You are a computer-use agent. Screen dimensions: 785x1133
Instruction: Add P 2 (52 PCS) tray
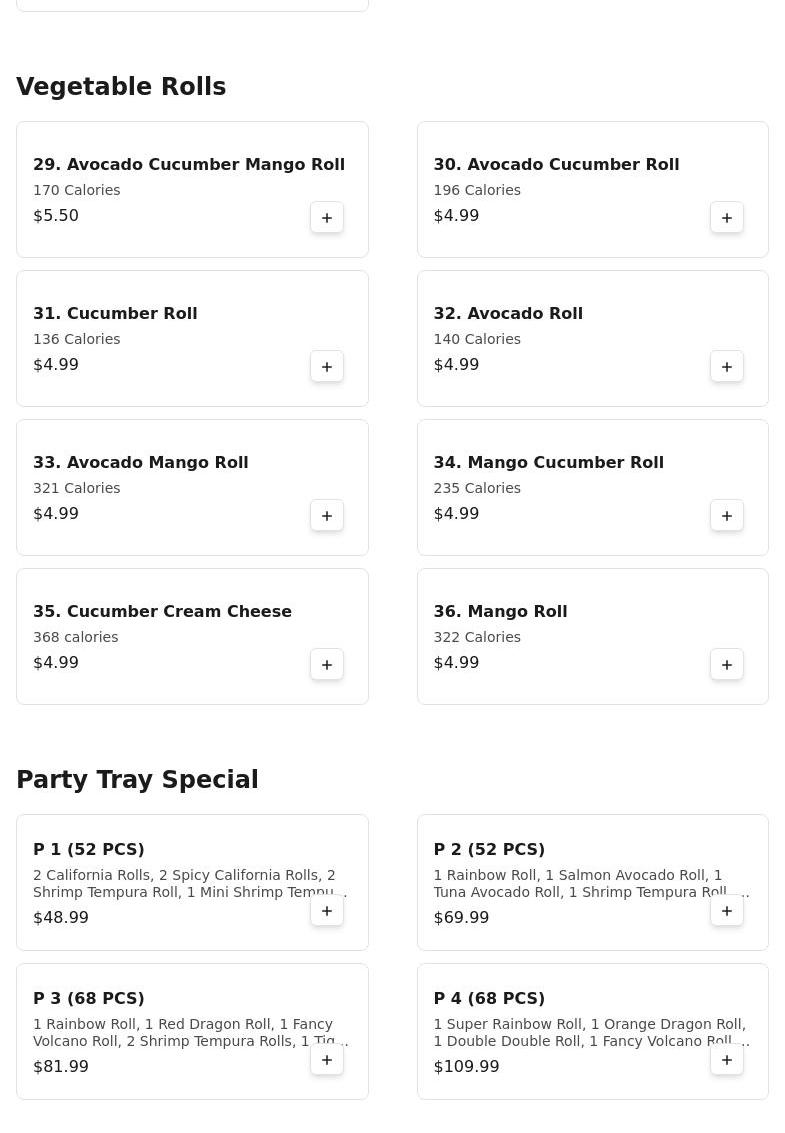tap(727, 911)
